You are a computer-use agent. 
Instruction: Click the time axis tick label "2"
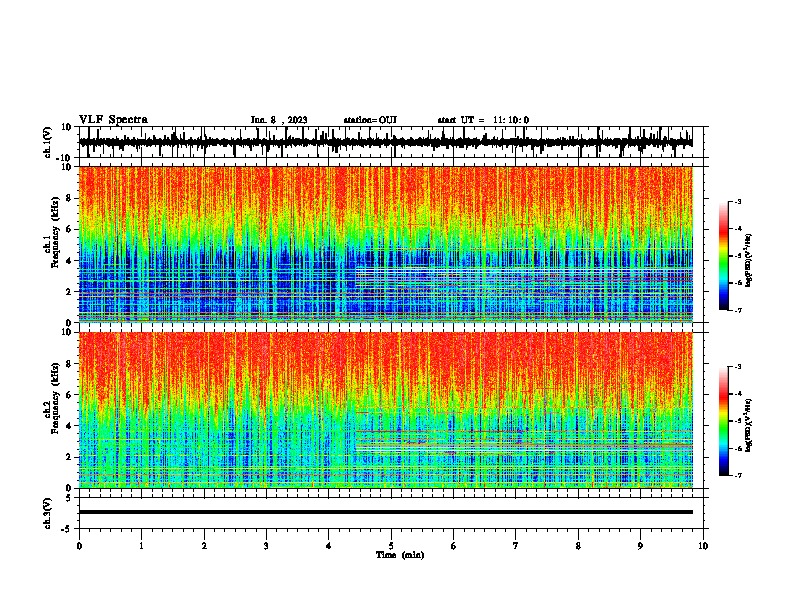[x=204, y=546]
